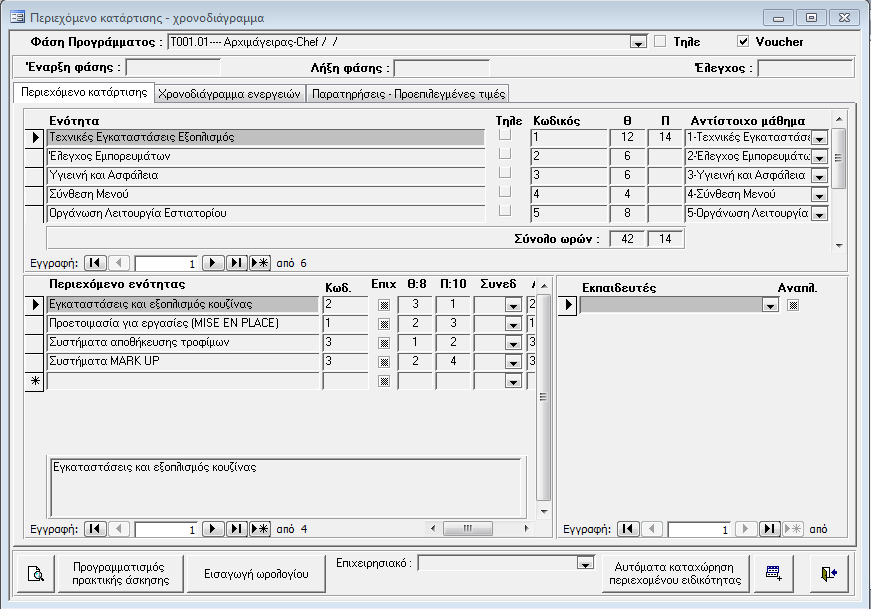Viewport: 871px width, 609px height.
Task: Toggle Επιχ checkbox for Συστήματα MARK UP
Action: pos(384,362)
